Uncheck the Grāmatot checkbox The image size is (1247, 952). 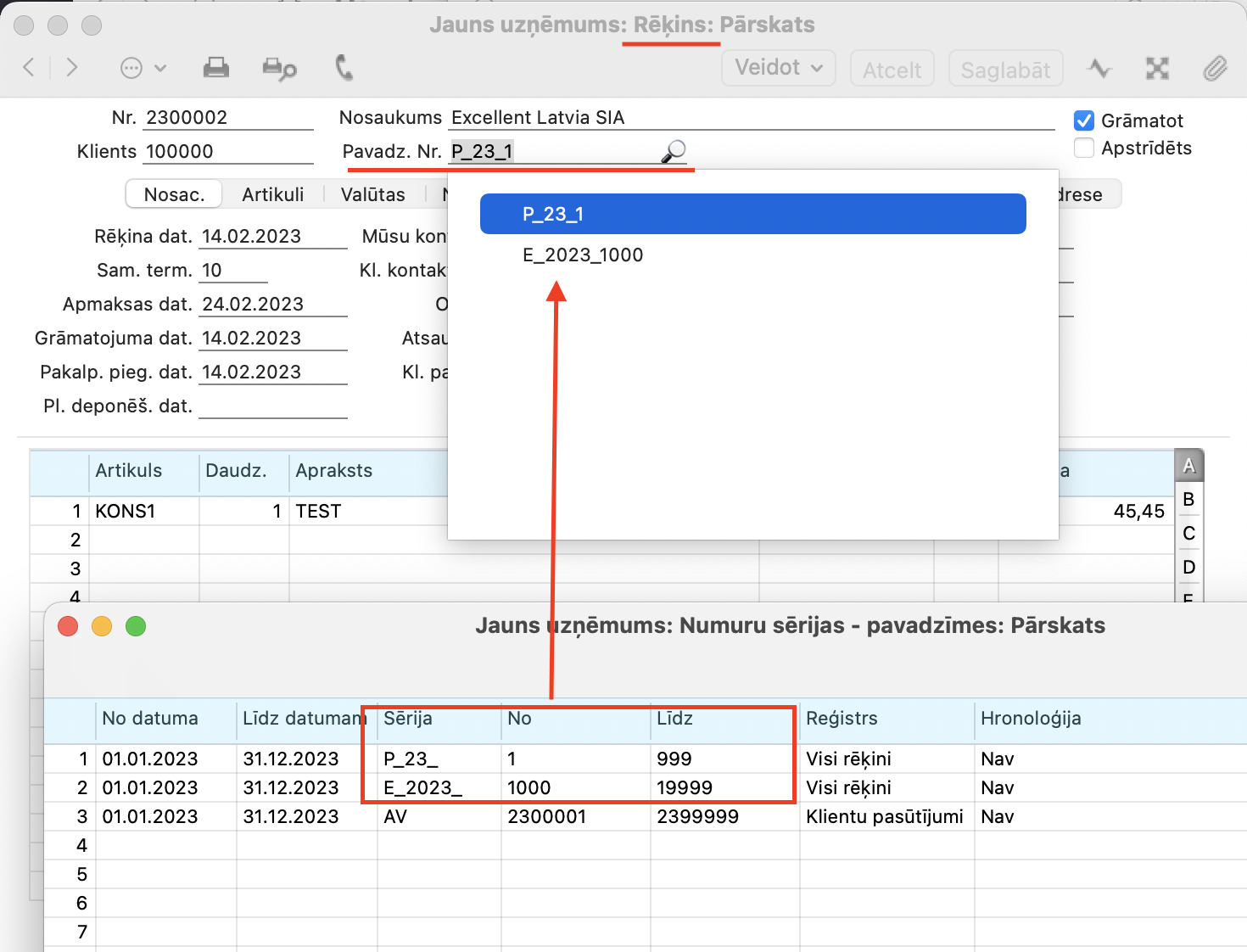pos(1083,120)
